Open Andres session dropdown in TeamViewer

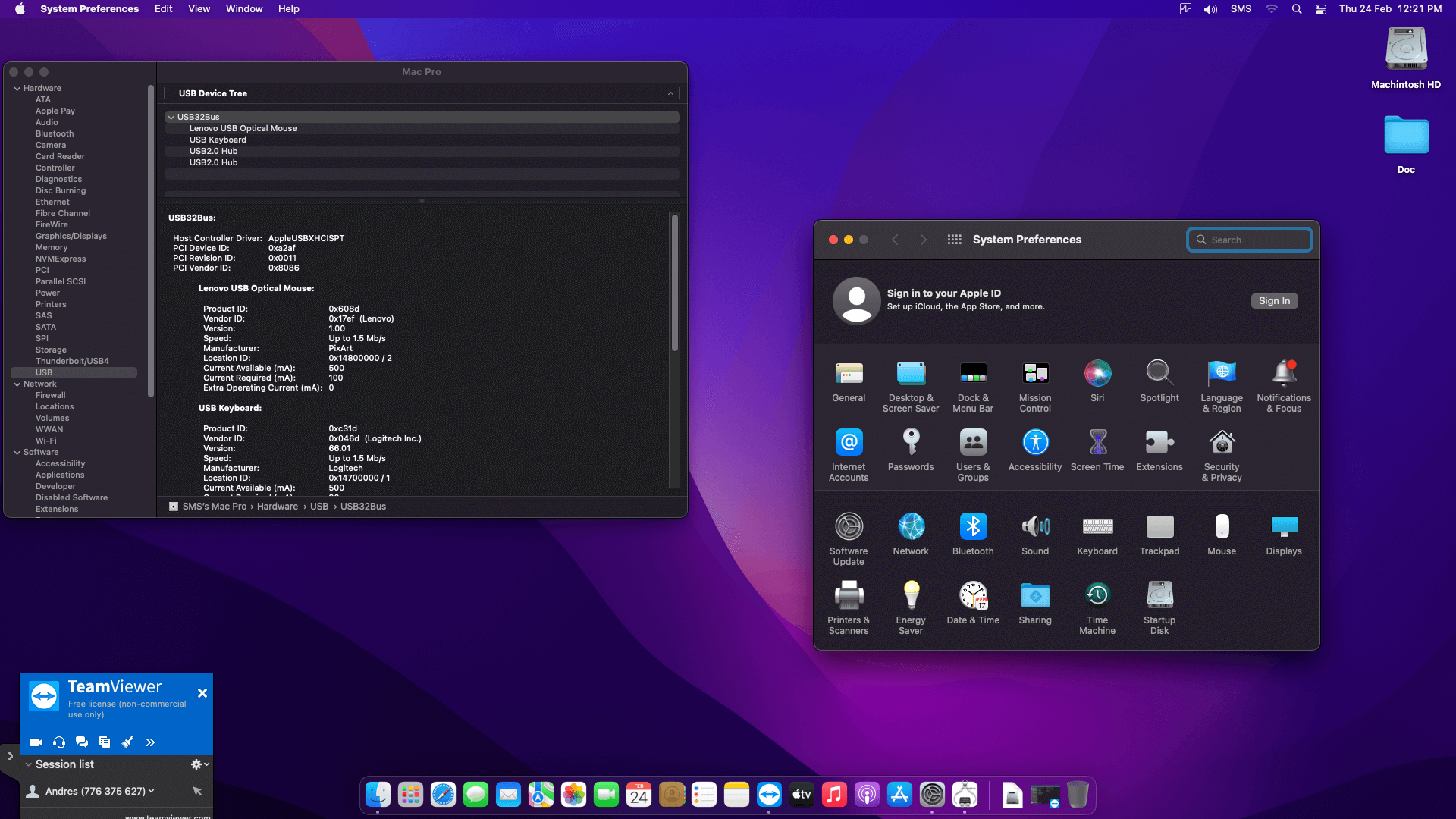point(152,791)
